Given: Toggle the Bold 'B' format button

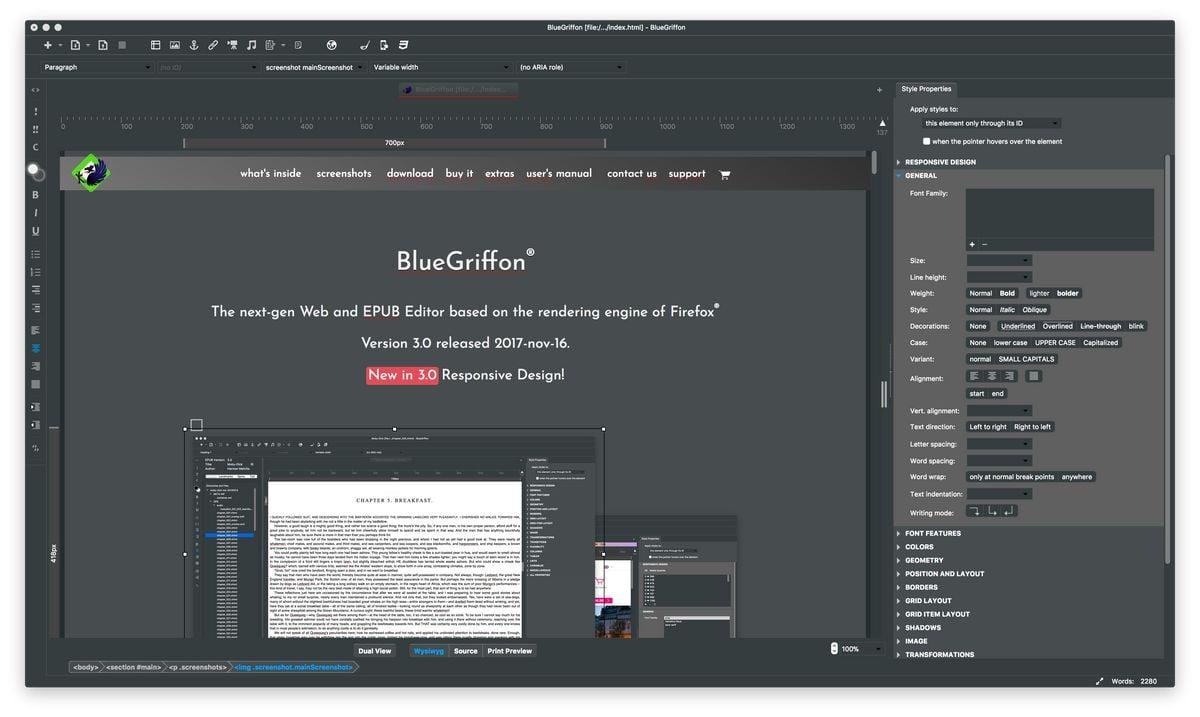Looking at the screenshot, I should [x=36, y=195].
